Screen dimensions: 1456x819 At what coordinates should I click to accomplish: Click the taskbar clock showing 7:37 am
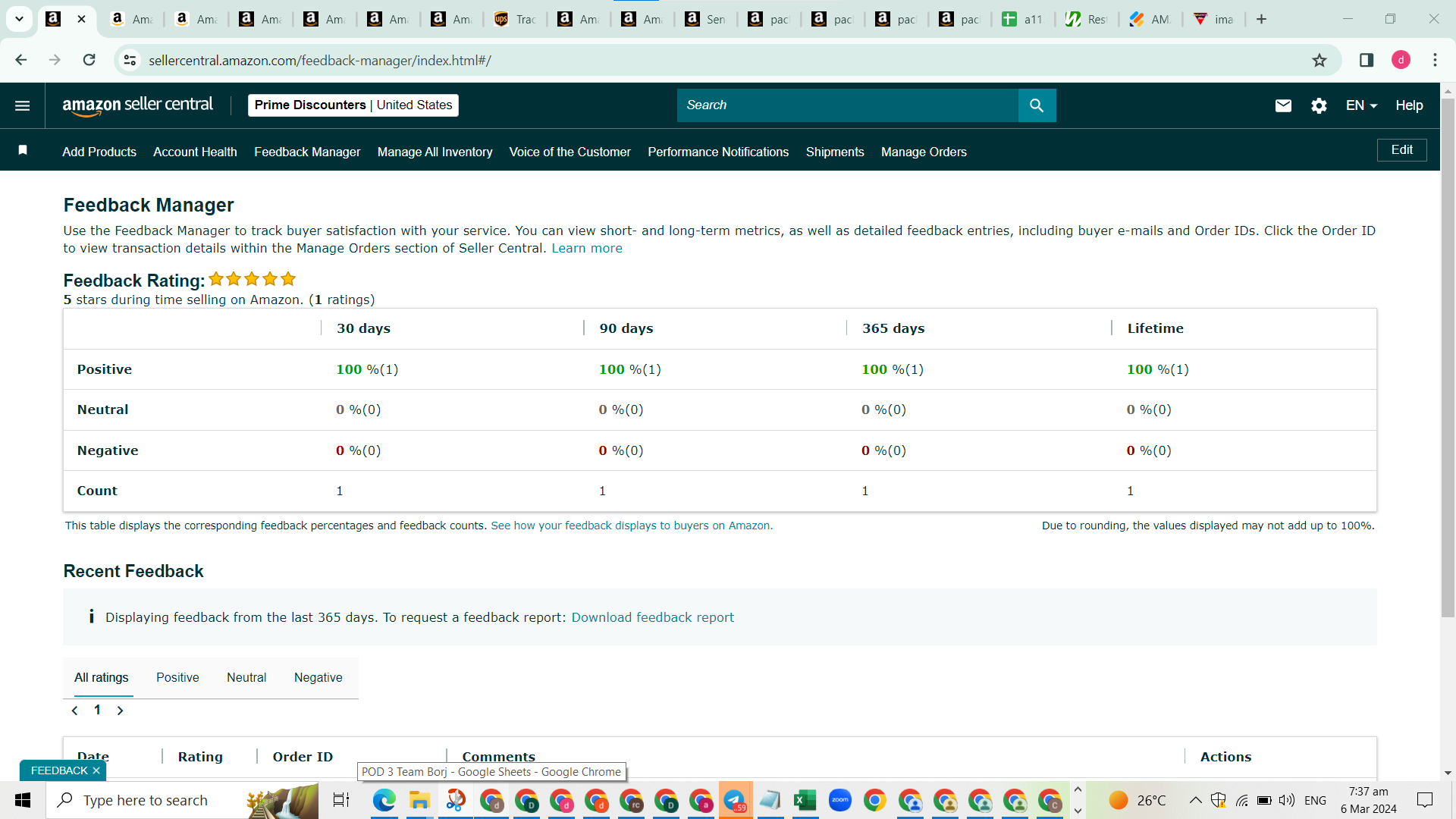coord(1368,800)
